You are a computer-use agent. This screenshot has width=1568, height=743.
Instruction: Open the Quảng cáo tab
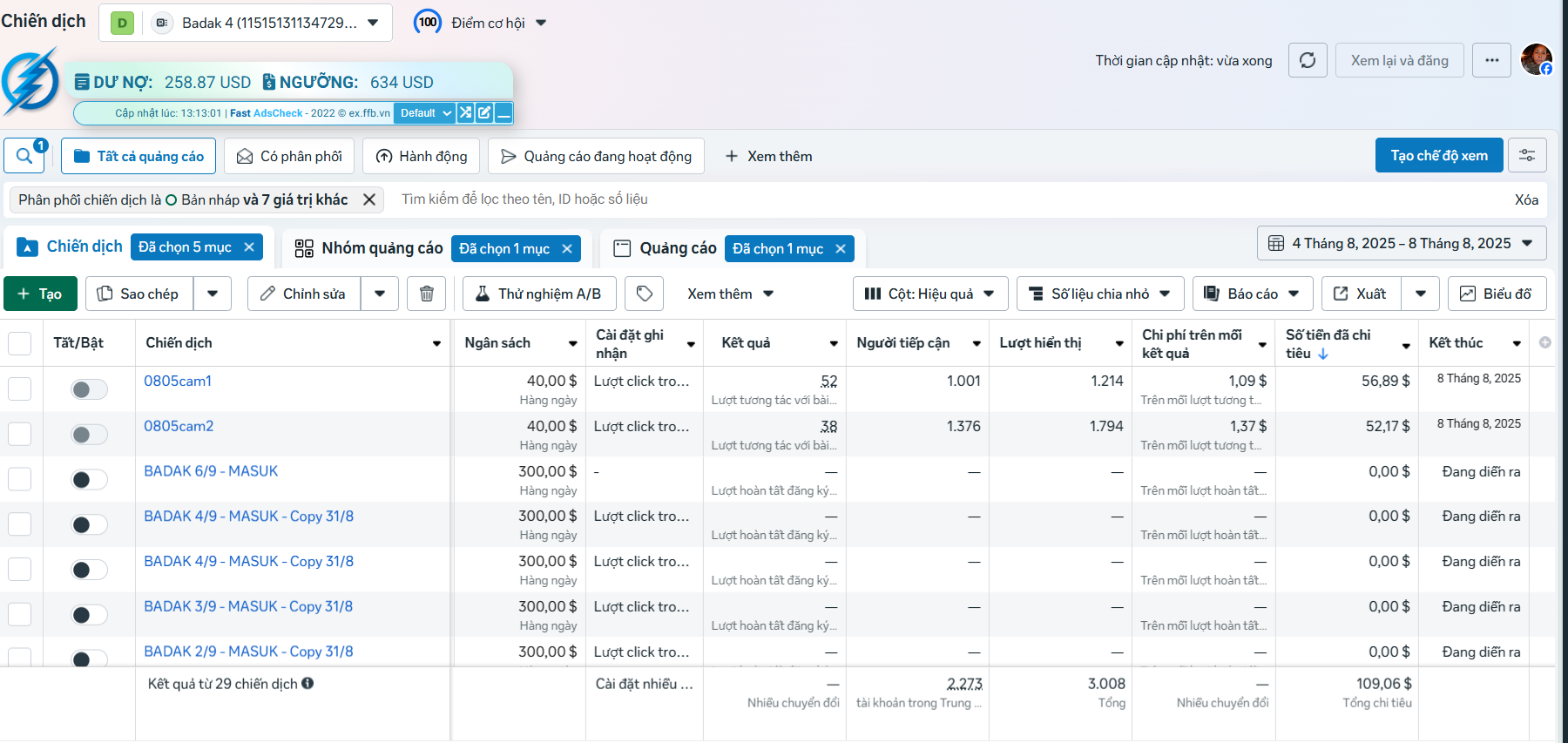pos(678,248)
